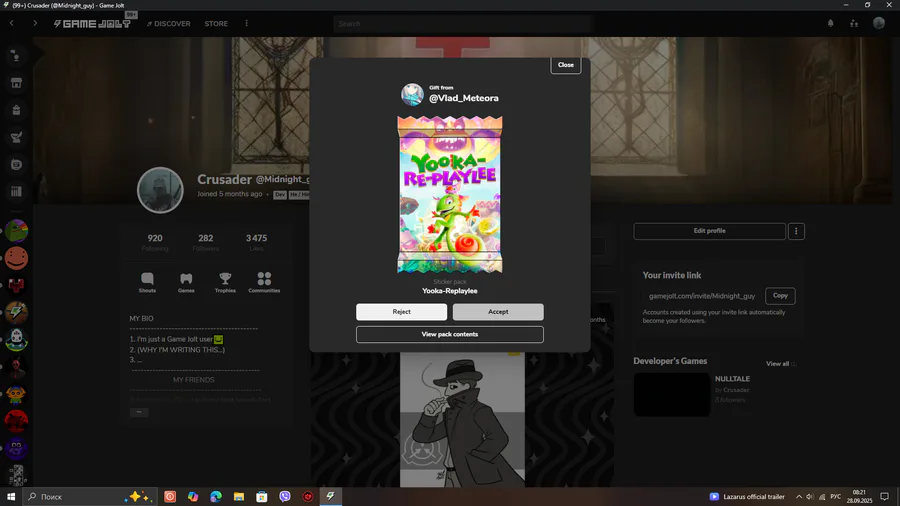Viewport: 900px width, 506px height.
Task: Expand the system tray hidden icons chevron
Action: (798, 496)
